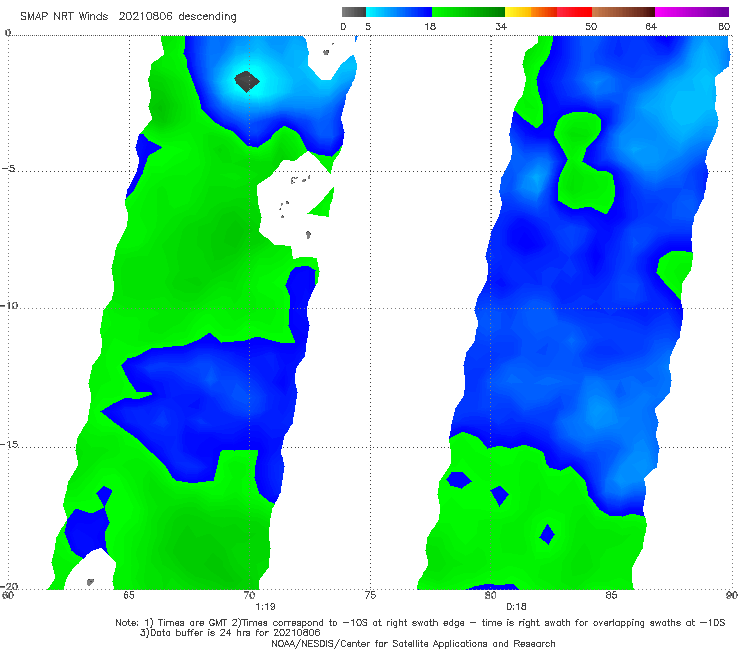Click the longitude axis label 65
The image size is (740, 650).
click(x=129, y=595)
